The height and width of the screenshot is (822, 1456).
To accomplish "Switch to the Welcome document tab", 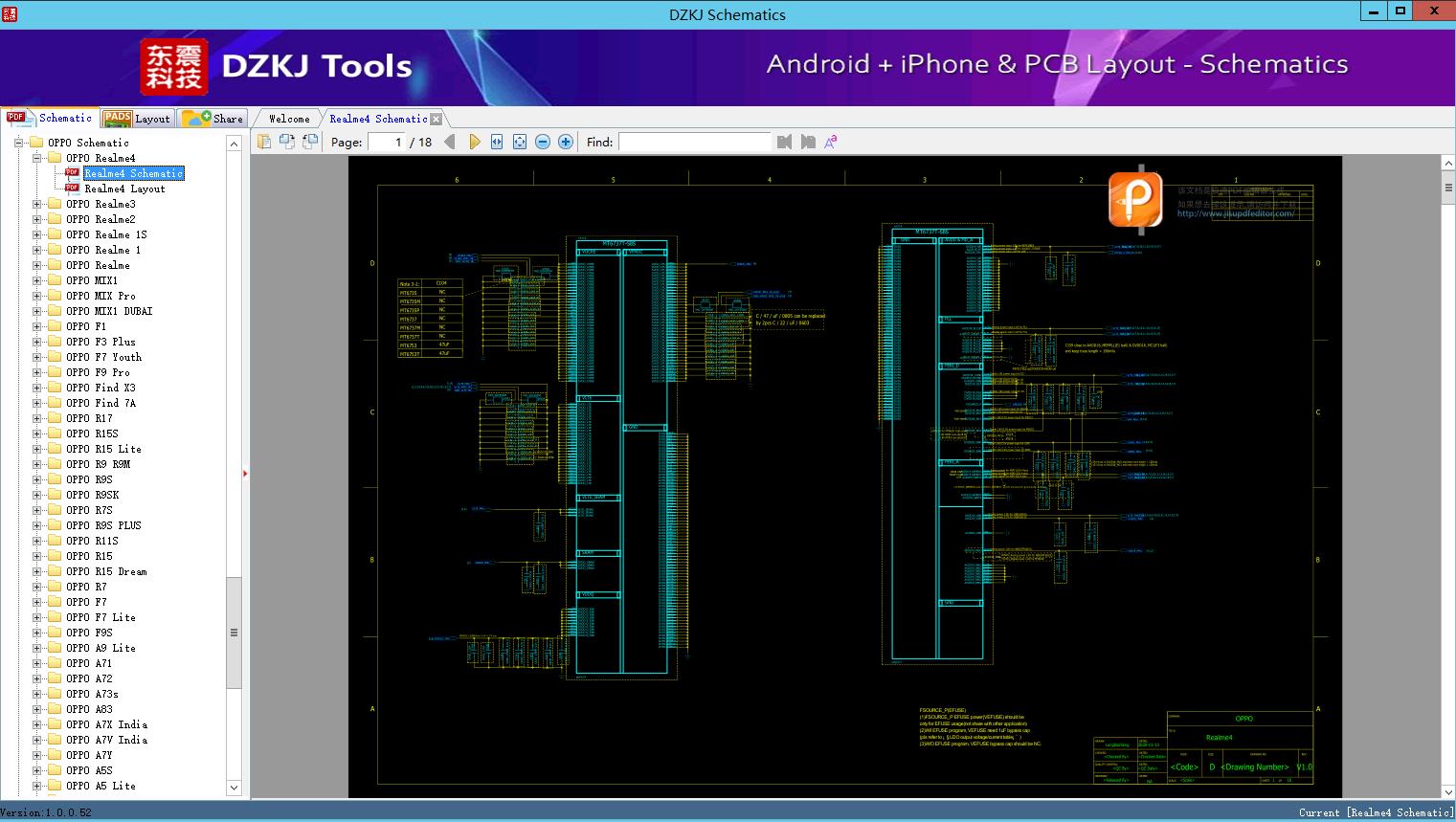I will pyautogui.click(x=289, y=119).
